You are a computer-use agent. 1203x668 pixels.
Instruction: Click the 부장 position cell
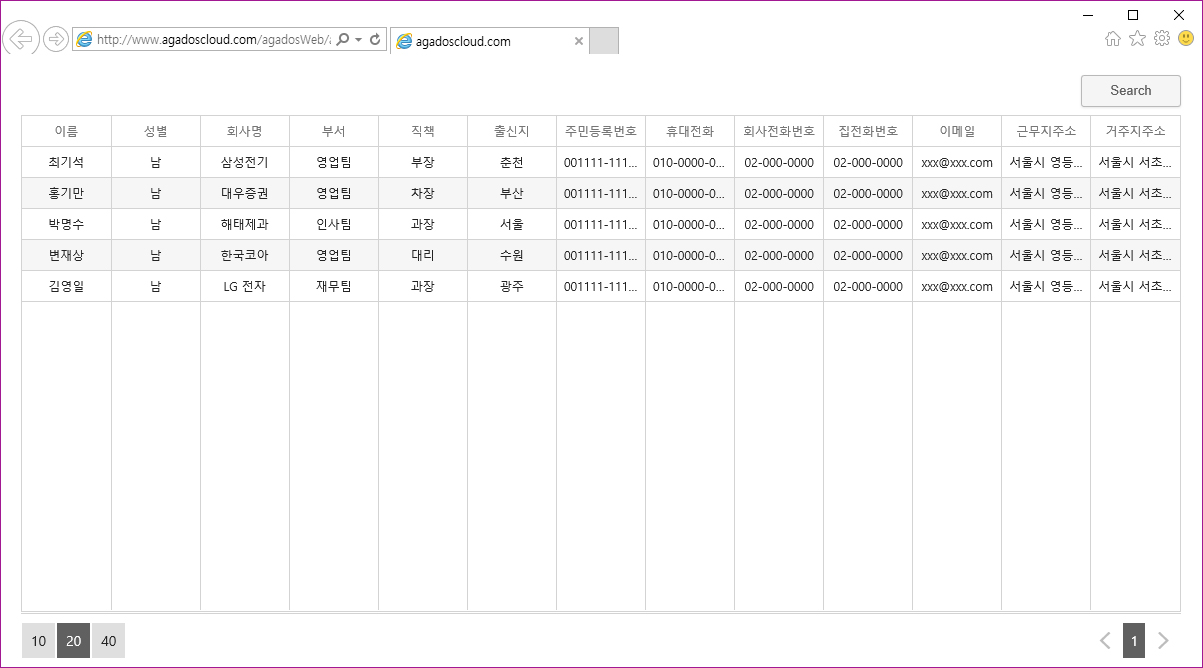click(x=422, y=162)
